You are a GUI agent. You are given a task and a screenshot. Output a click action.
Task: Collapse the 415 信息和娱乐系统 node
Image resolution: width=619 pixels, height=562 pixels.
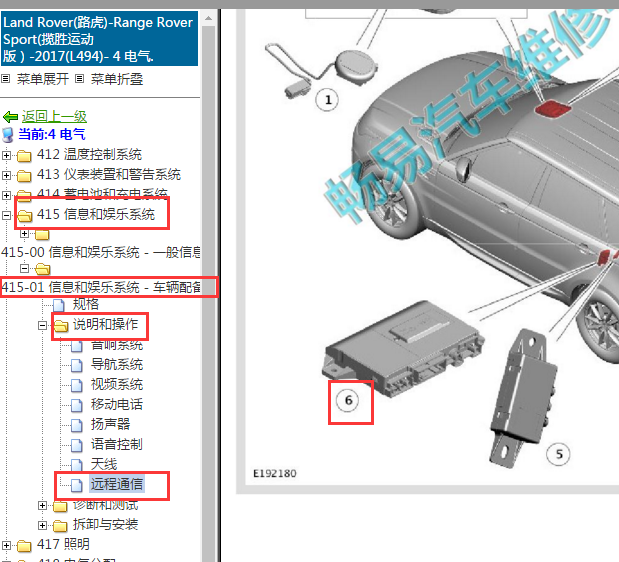pos(6,215)
